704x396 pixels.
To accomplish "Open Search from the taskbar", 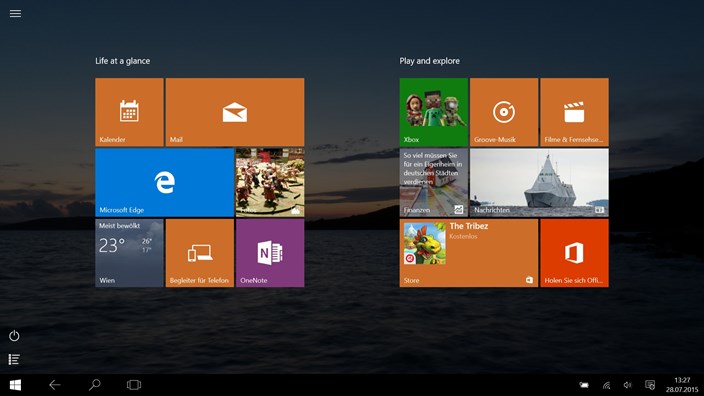I will [x=94, y=385].
